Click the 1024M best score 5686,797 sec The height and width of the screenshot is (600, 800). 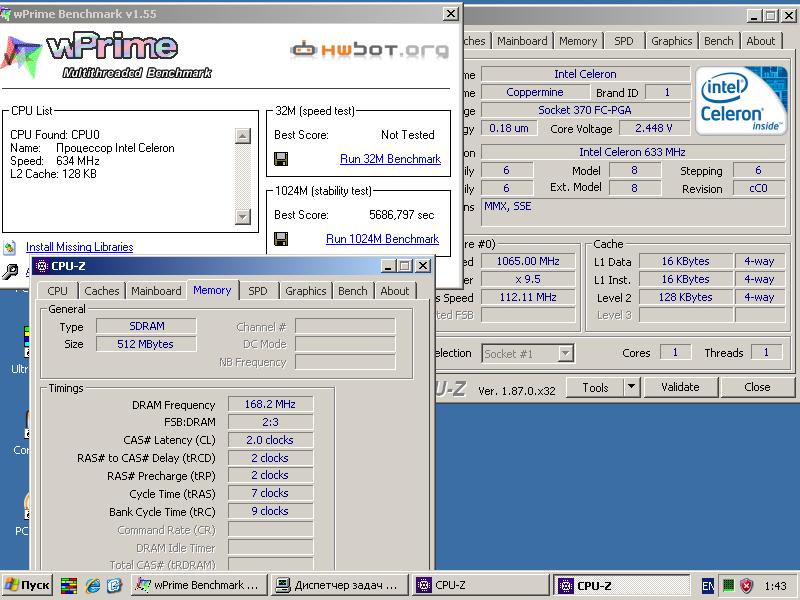pyautogui.click(x=402, y=215)
